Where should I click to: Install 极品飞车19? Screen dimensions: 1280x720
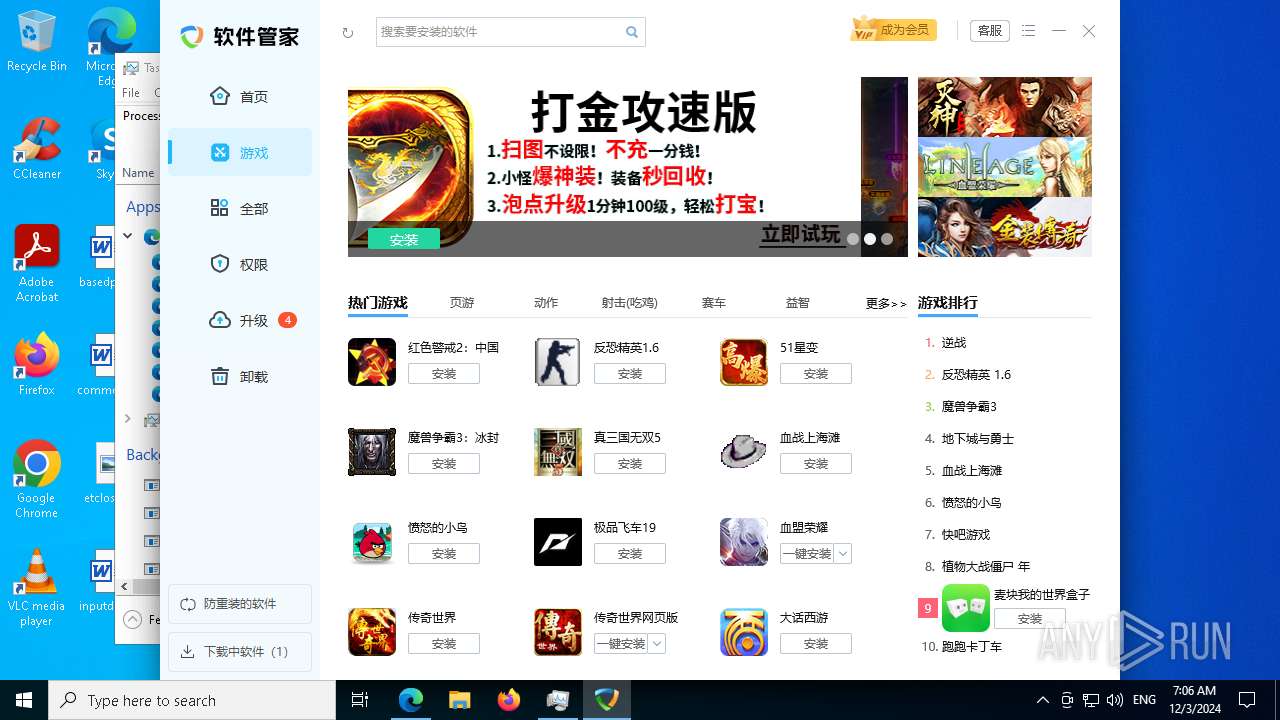630,553
